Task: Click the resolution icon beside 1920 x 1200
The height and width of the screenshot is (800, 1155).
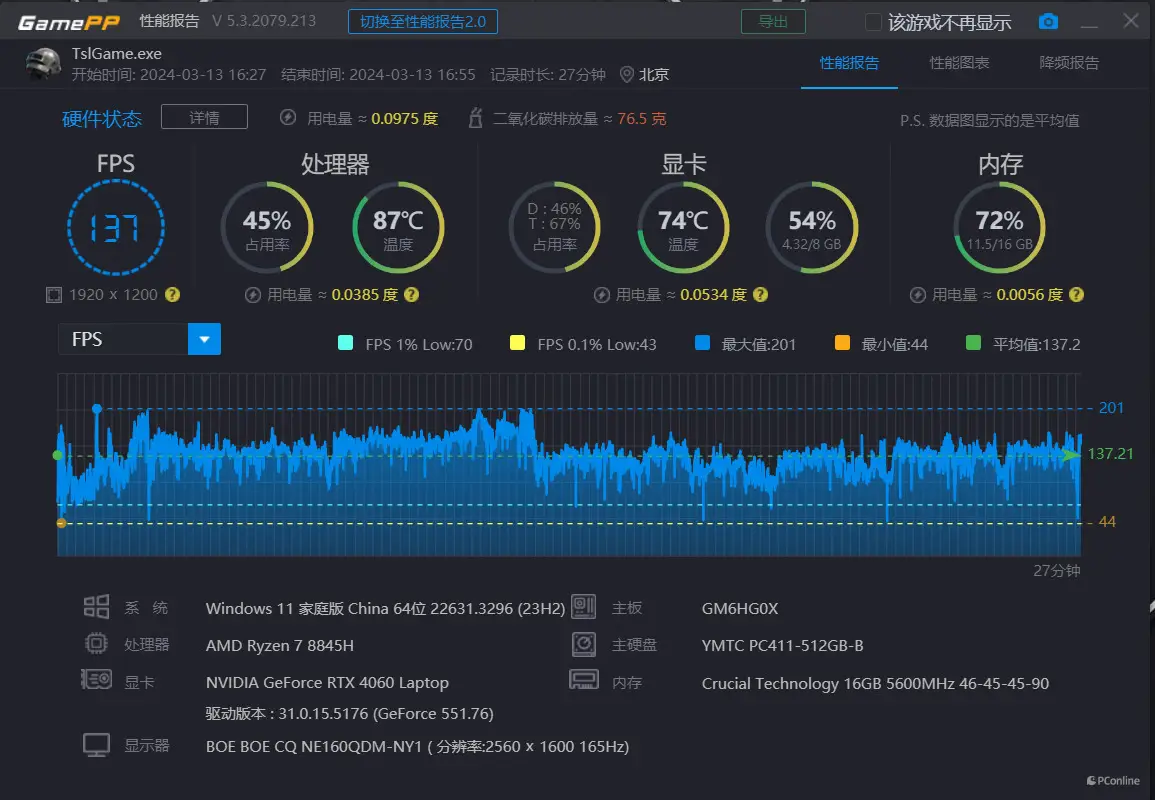Action: pyautogui.click(x=54, y=295)
